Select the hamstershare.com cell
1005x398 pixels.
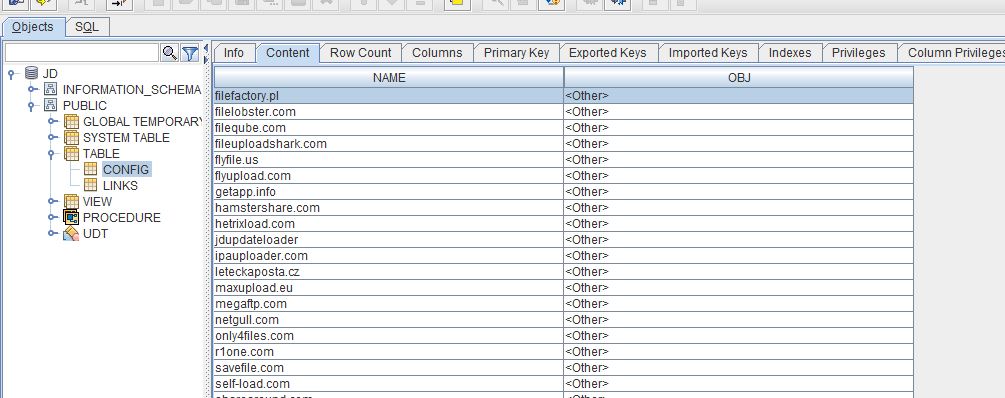pyautogui.click(x=389, y=208)
